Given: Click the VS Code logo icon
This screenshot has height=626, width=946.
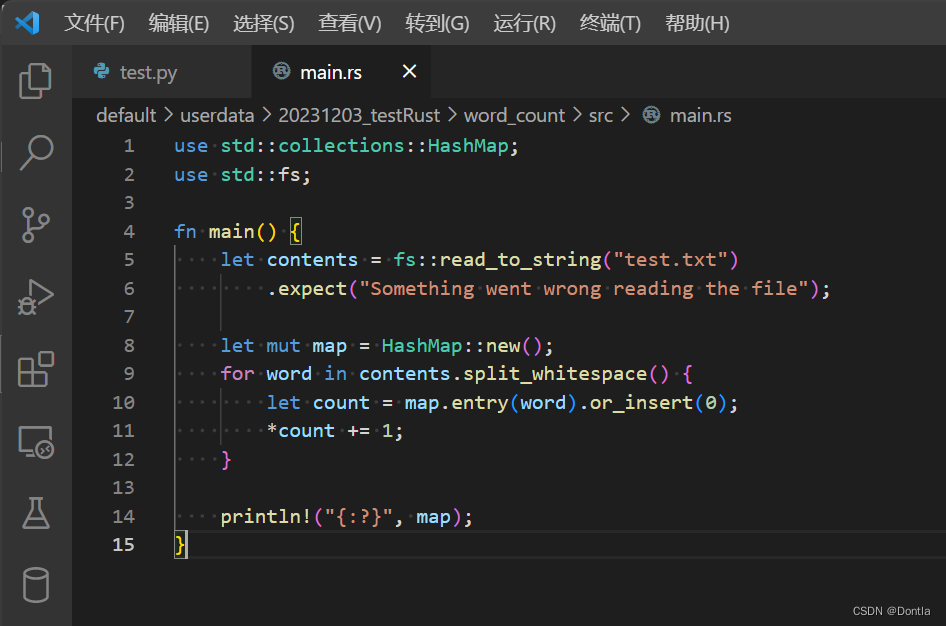Looking at the screenshot, I should pos(27,24).
